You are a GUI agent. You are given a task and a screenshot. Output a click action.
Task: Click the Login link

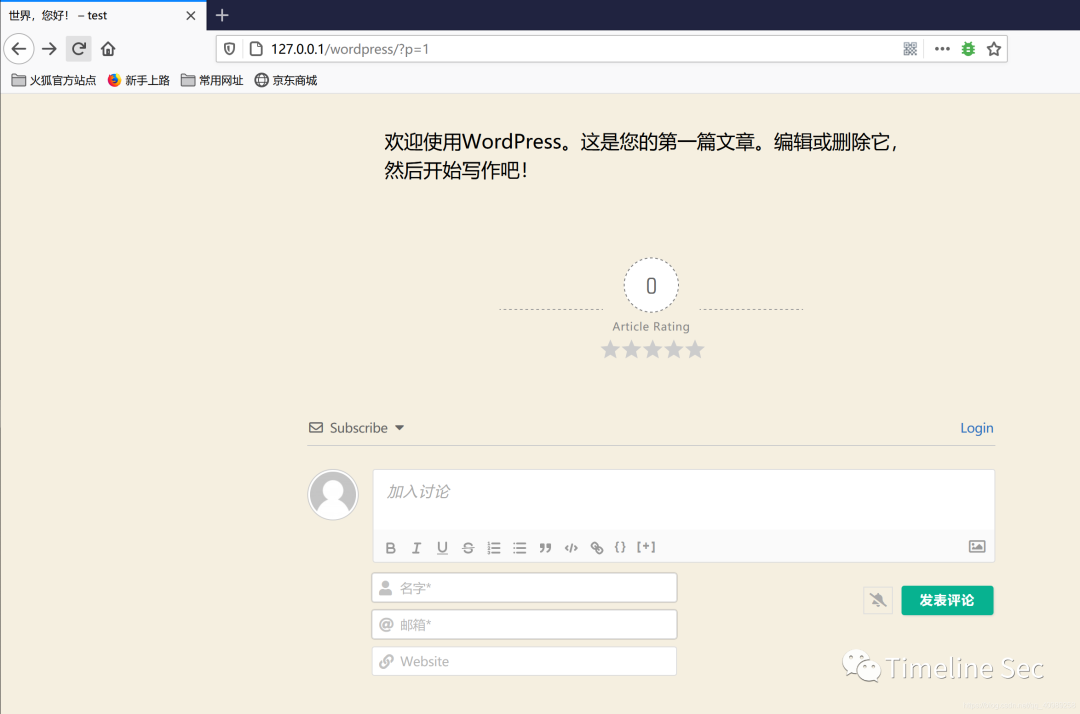976,427
